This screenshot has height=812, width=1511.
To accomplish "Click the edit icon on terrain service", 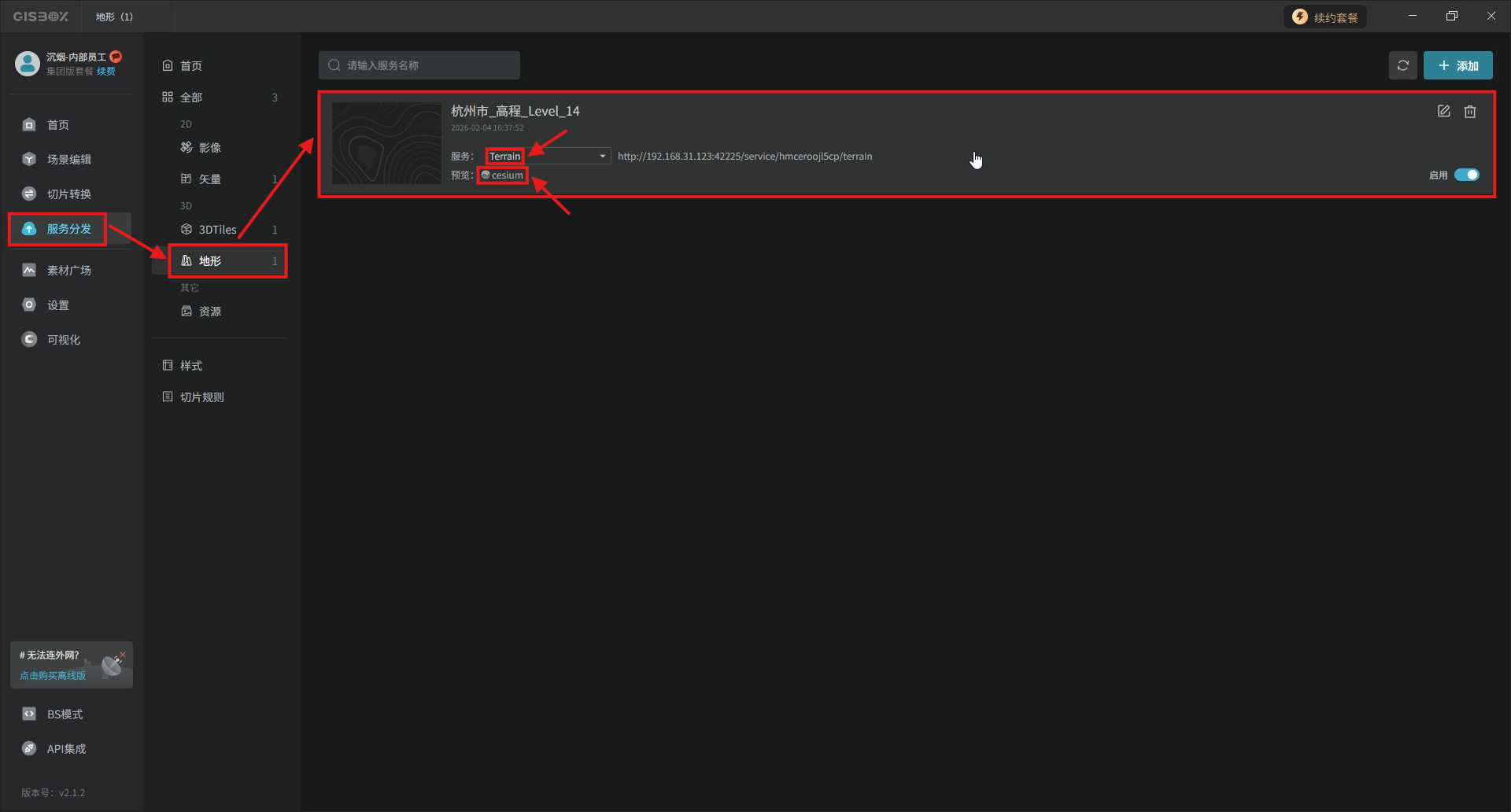I will [x=1443, y=112].
